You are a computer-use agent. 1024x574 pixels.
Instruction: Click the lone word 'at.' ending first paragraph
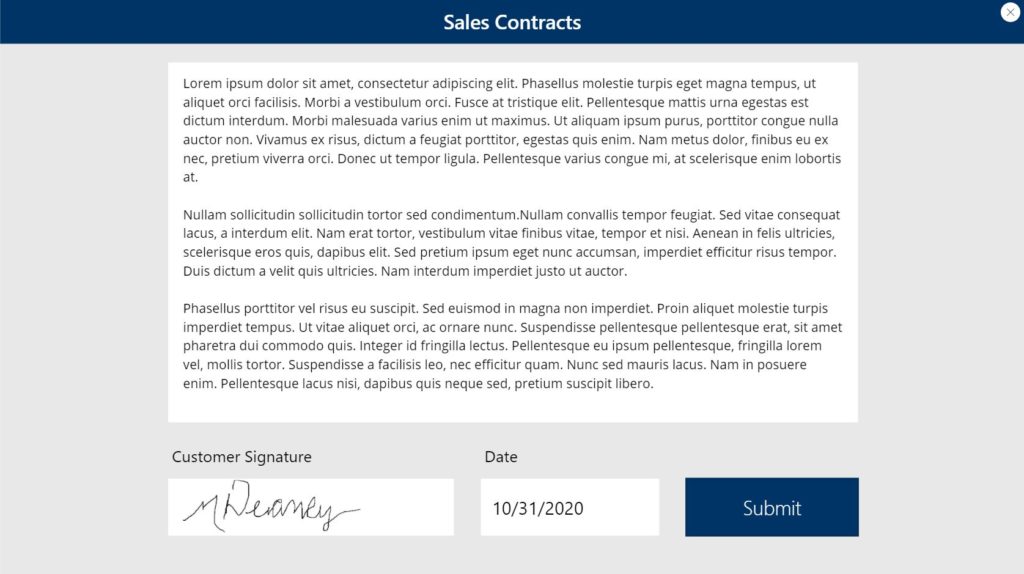point(190,177)
